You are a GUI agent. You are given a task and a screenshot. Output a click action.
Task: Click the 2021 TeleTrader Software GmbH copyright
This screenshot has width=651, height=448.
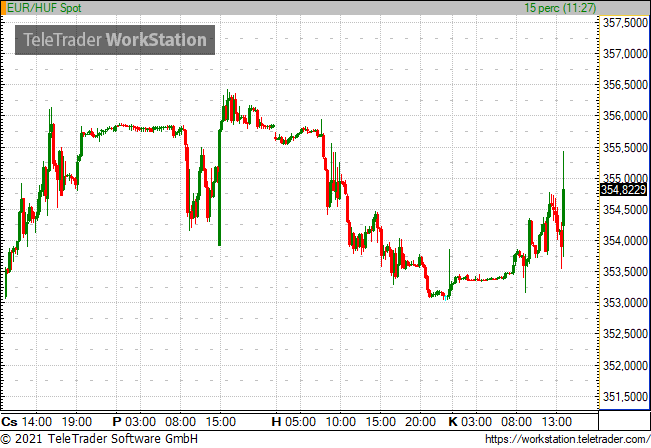(99, 439)
